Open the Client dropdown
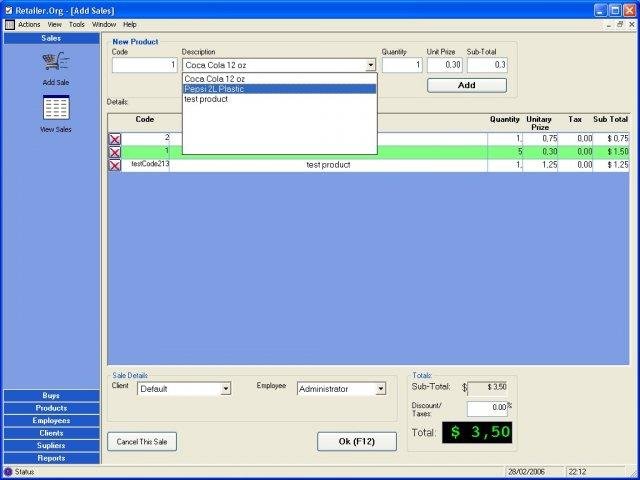Screen dimensions: 640x480 pos(225,389)
